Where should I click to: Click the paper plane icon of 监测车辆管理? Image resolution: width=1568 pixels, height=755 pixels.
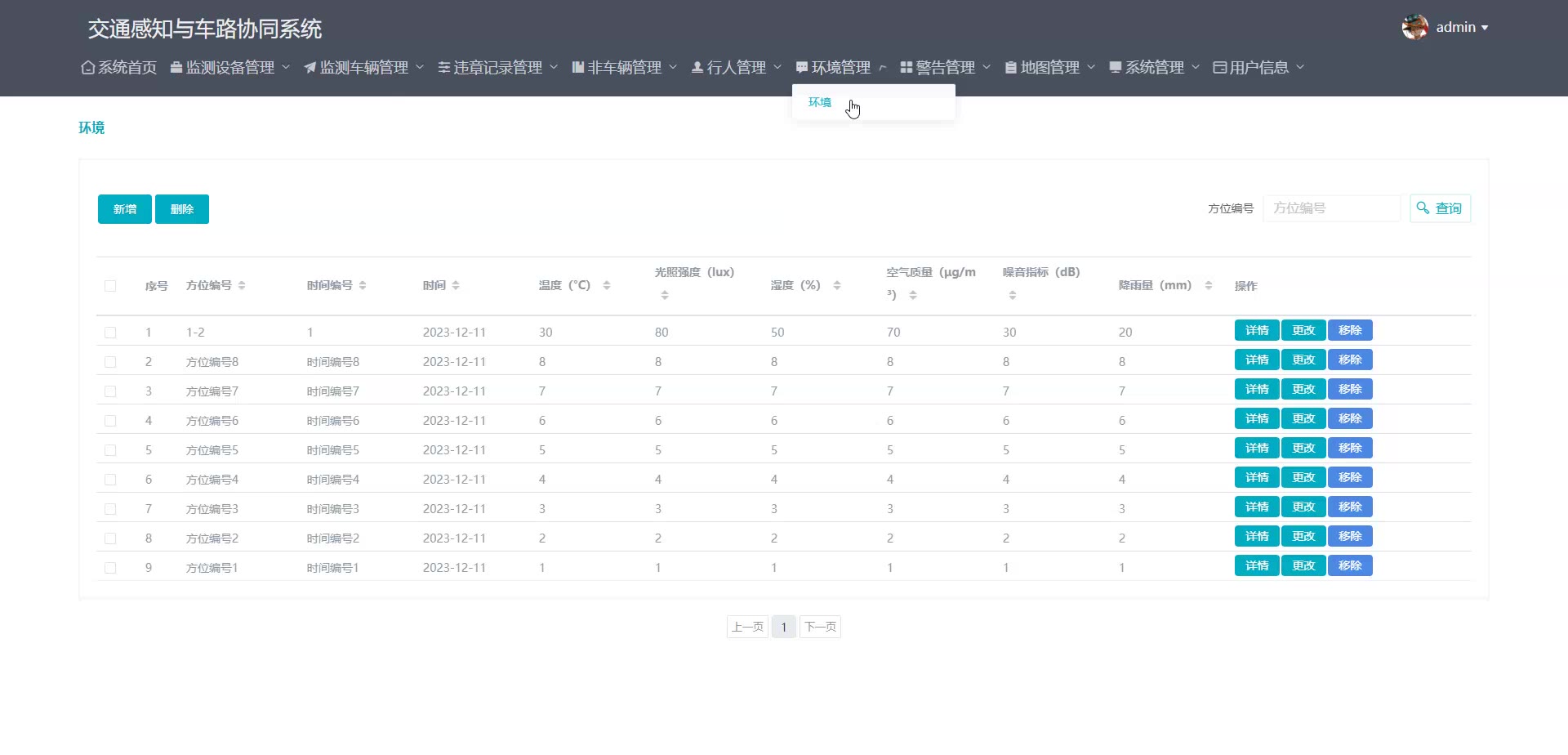(310, 68)
